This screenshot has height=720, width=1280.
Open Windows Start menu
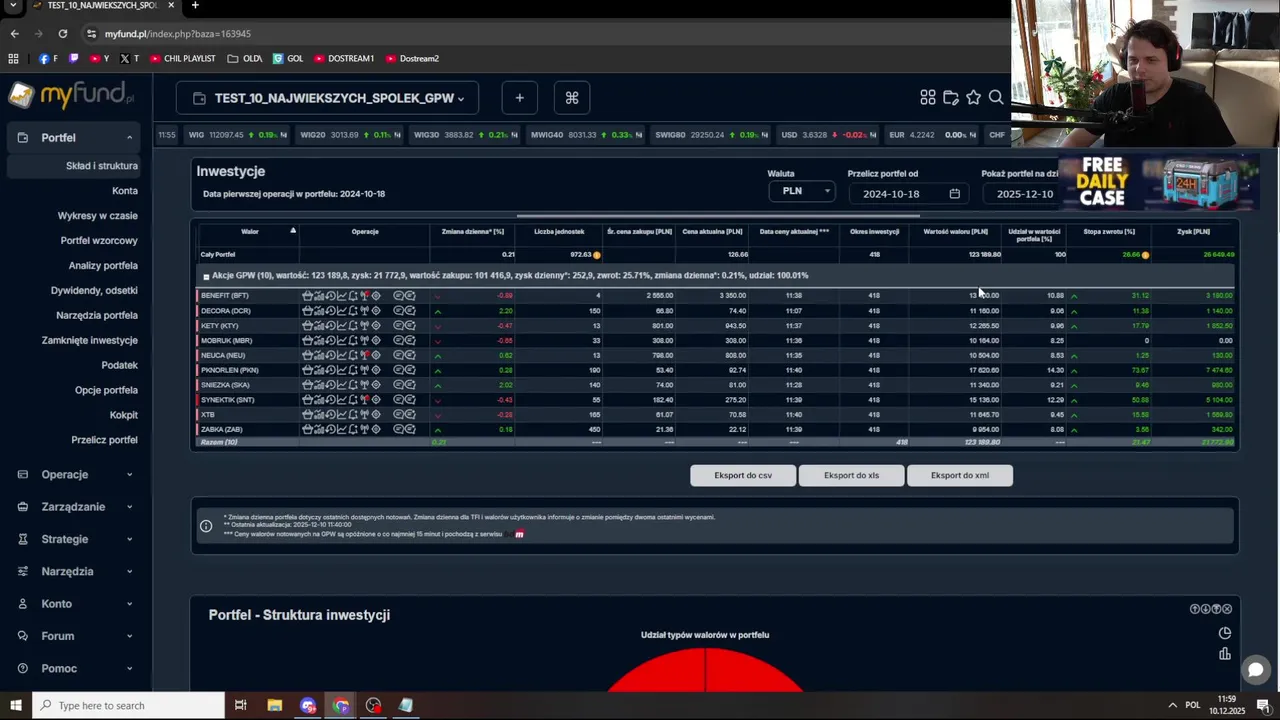(x=15, y=706)
